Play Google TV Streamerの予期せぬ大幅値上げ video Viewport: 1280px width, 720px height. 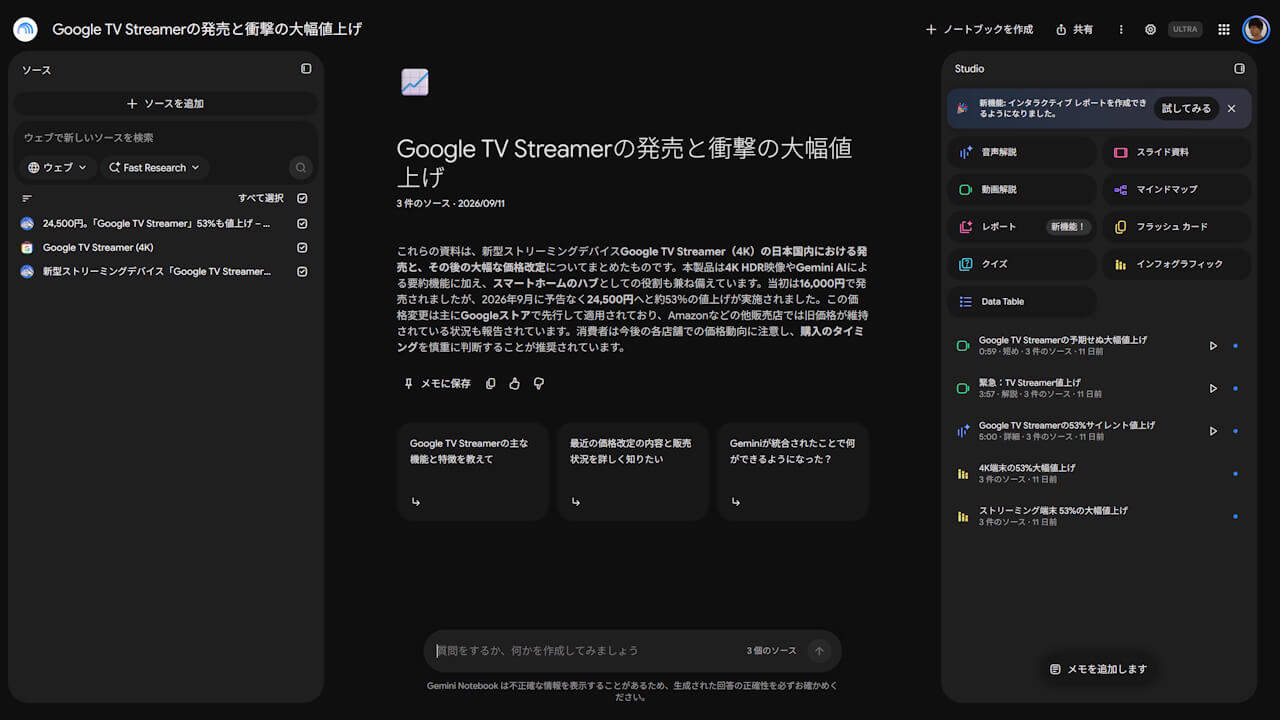[1213, 346]
